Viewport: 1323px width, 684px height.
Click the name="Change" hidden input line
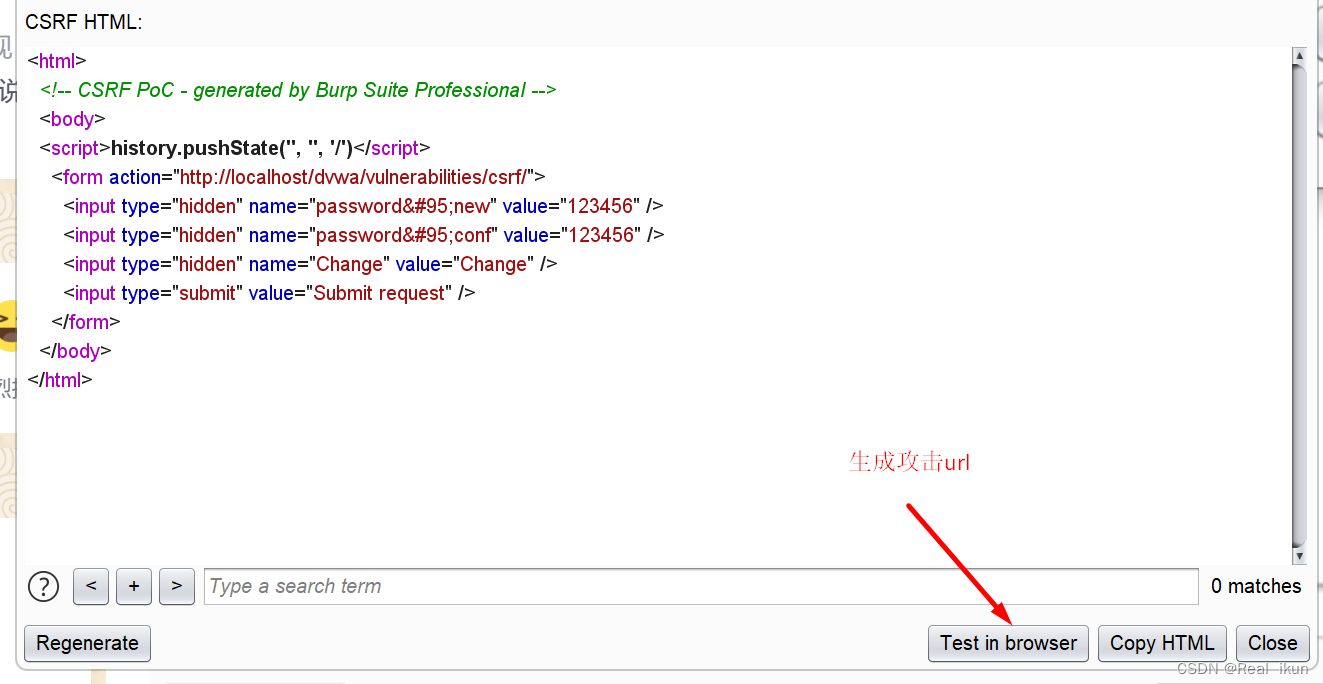coord(310,264)
